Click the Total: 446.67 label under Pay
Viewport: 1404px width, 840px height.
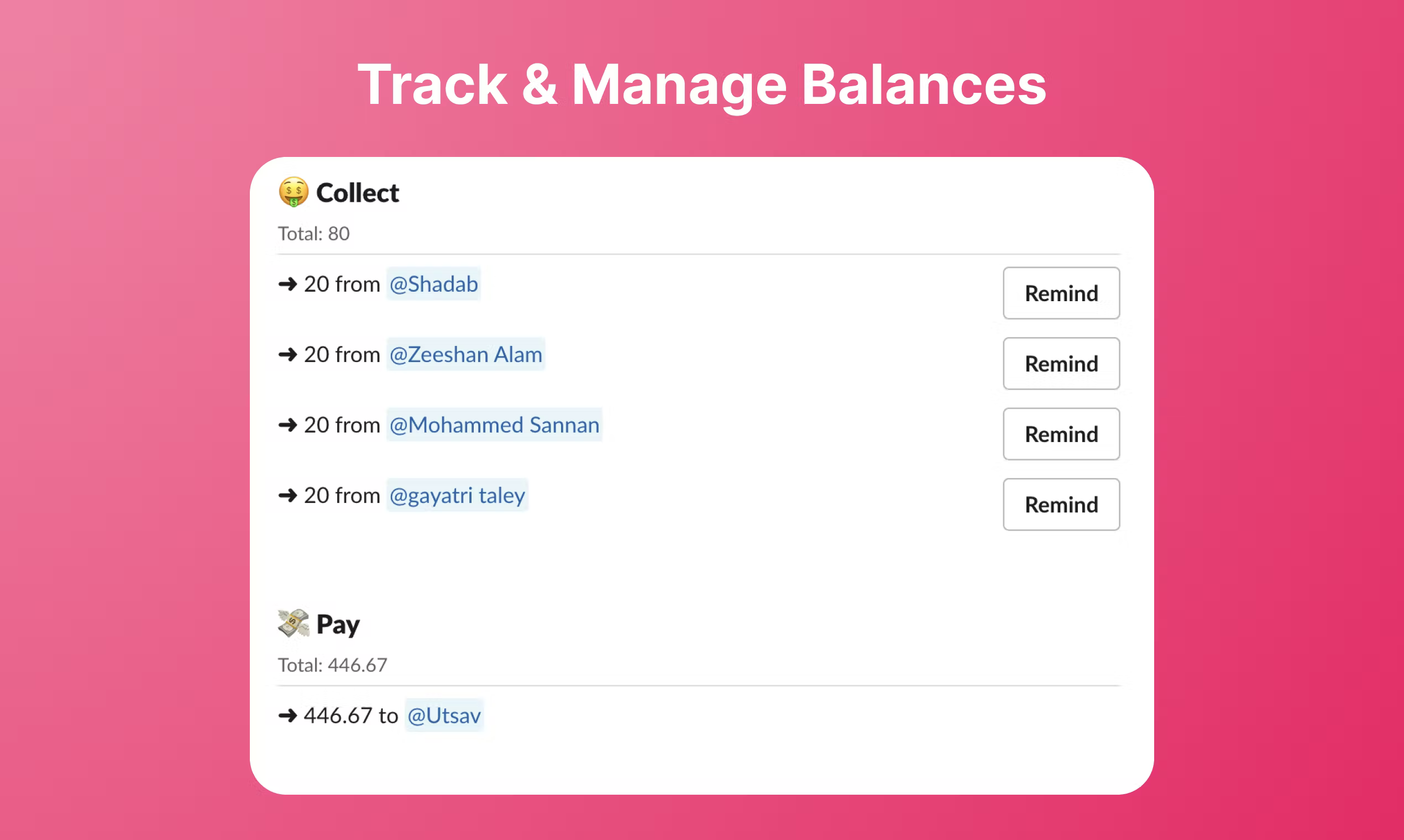332,665
